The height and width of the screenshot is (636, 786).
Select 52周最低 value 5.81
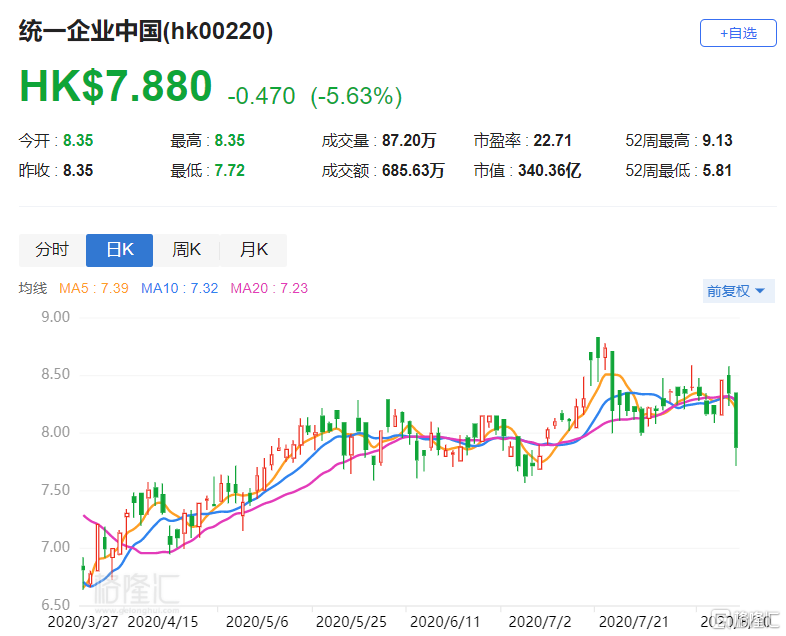click(x=717, y=170)
